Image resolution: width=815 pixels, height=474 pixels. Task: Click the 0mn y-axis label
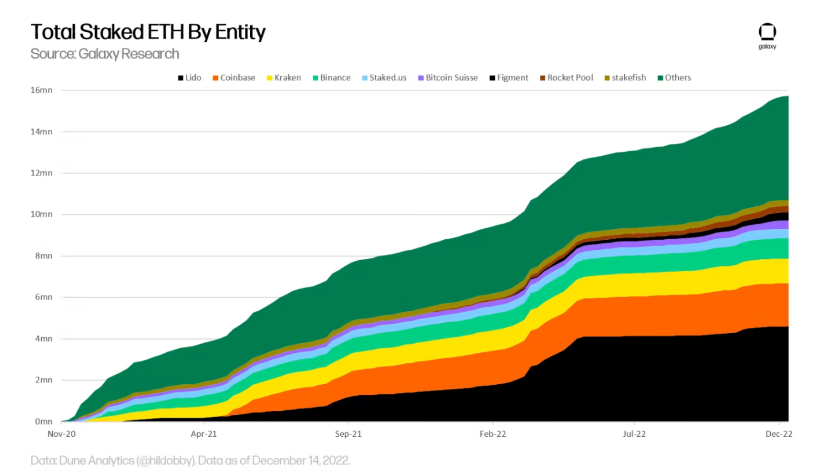click(44, 422)
